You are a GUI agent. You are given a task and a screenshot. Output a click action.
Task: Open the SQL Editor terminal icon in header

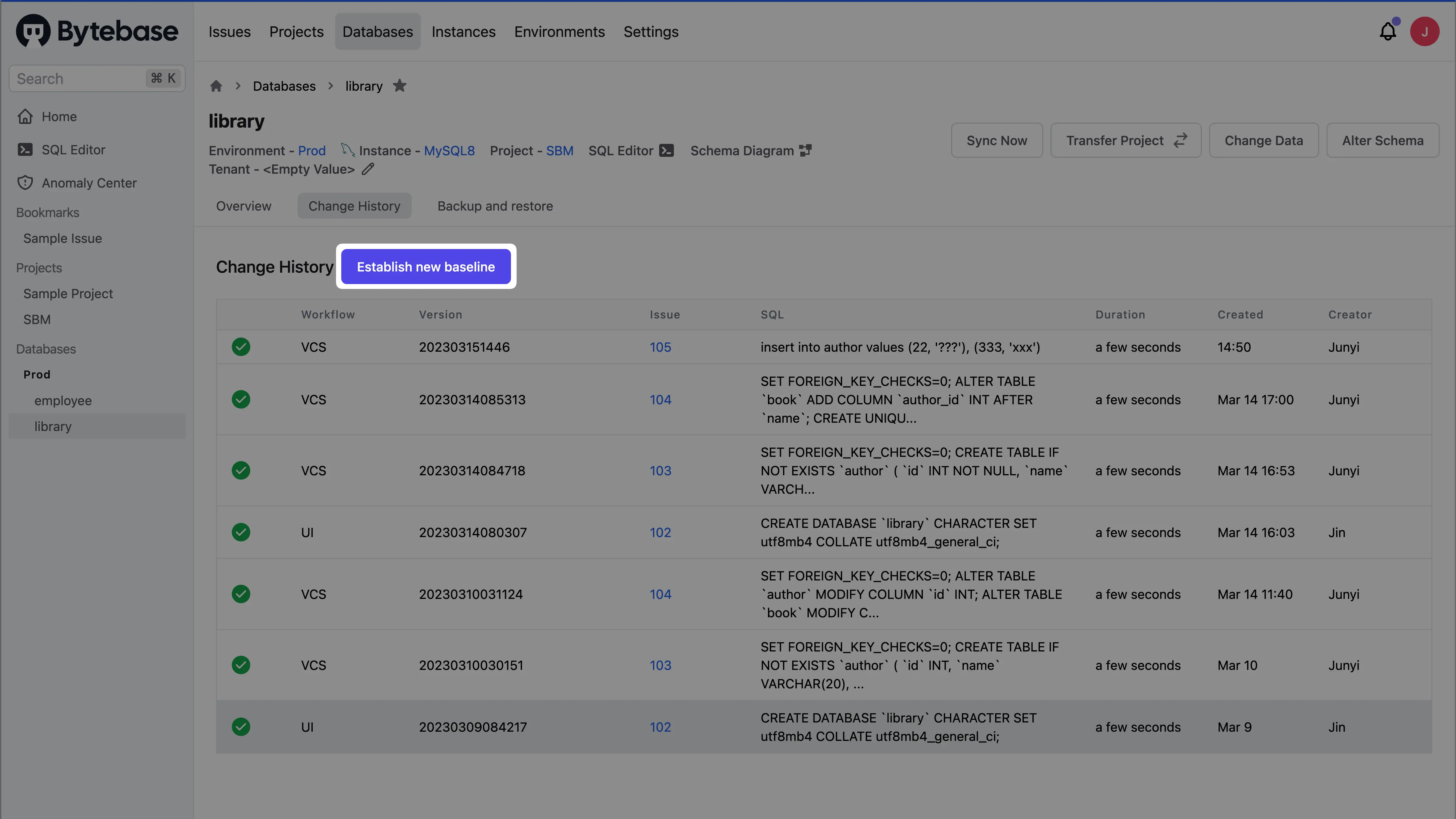(x=667, y=150)
